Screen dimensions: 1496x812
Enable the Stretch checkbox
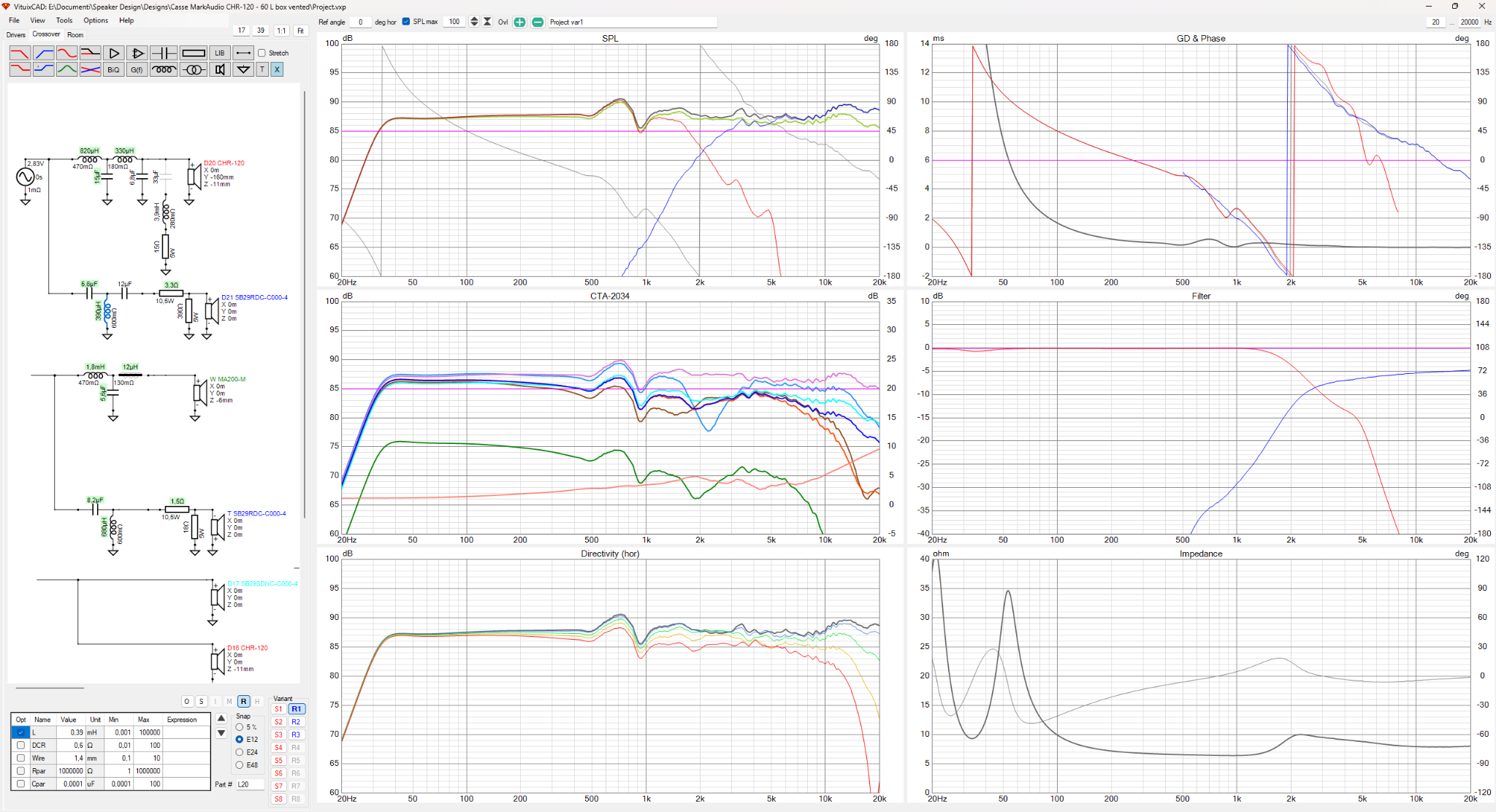pyautogui.click(x=262, y=53)
